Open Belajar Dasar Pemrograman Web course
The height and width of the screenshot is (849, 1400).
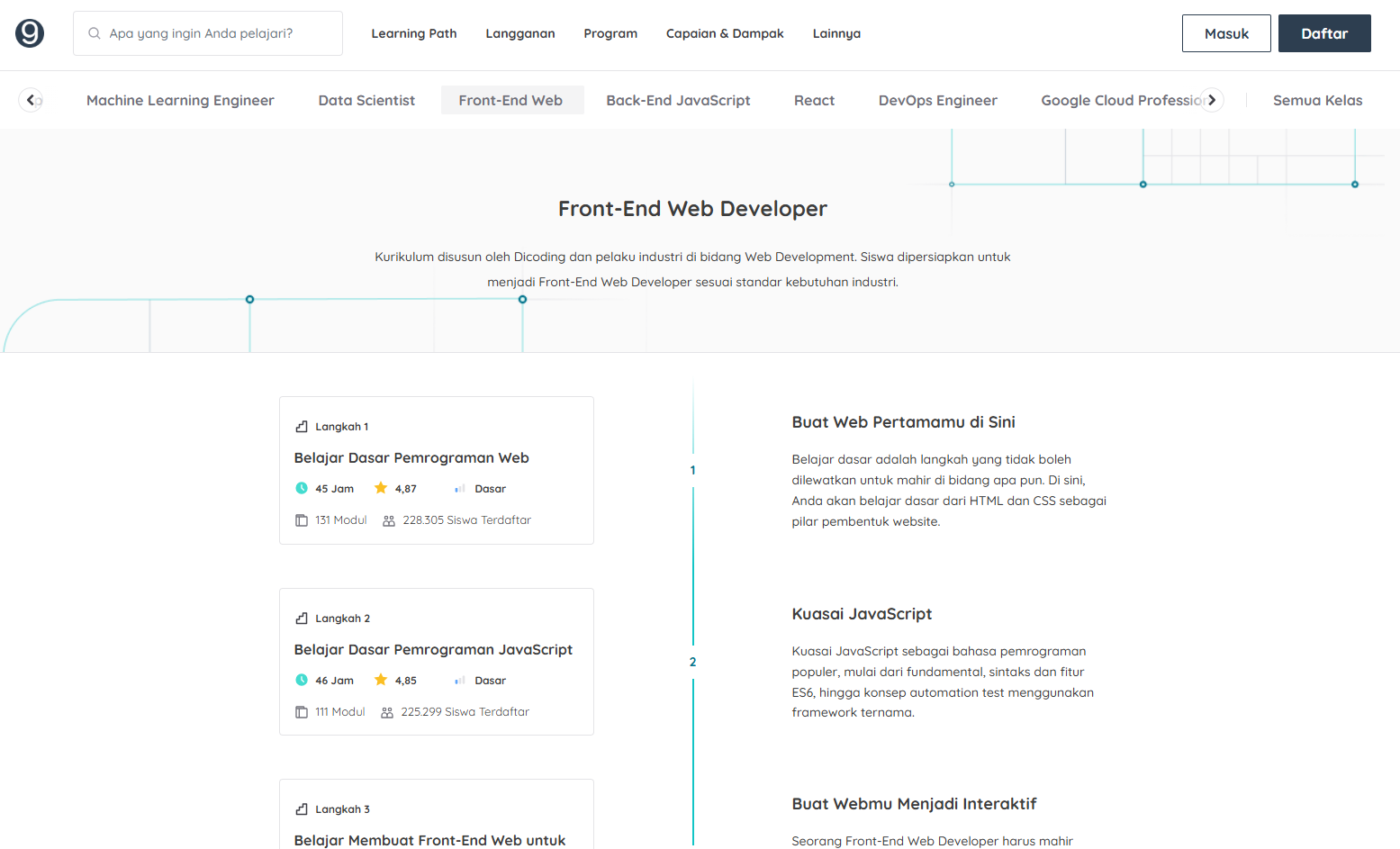(x=411, y=458)
